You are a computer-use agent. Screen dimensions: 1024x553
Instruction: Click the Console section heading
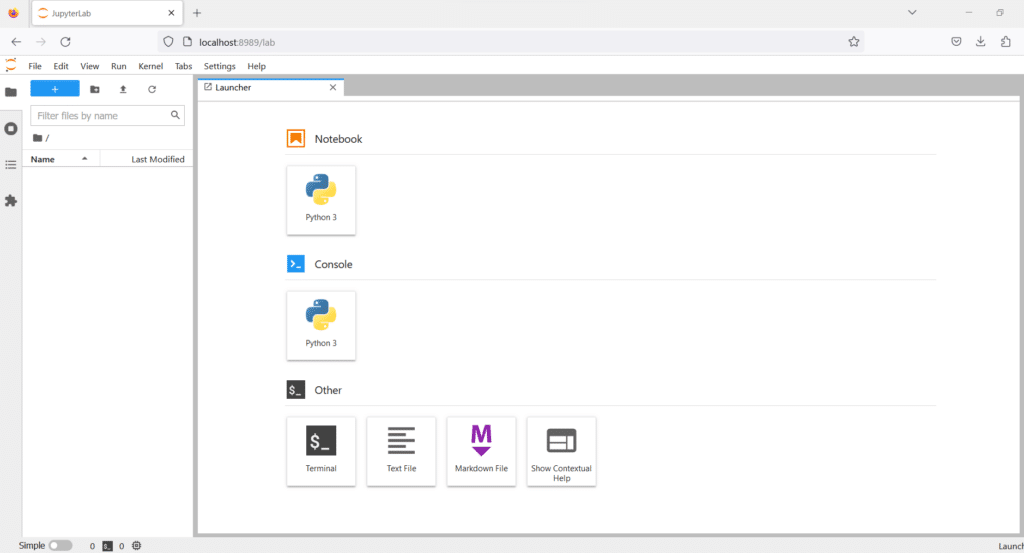tap(333, 264)
